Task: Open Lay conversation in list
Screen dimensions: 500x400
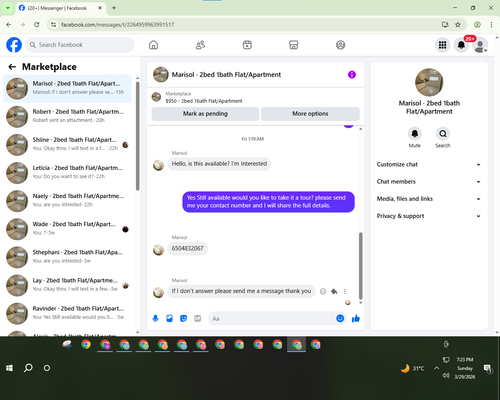Action: [67, 285]
